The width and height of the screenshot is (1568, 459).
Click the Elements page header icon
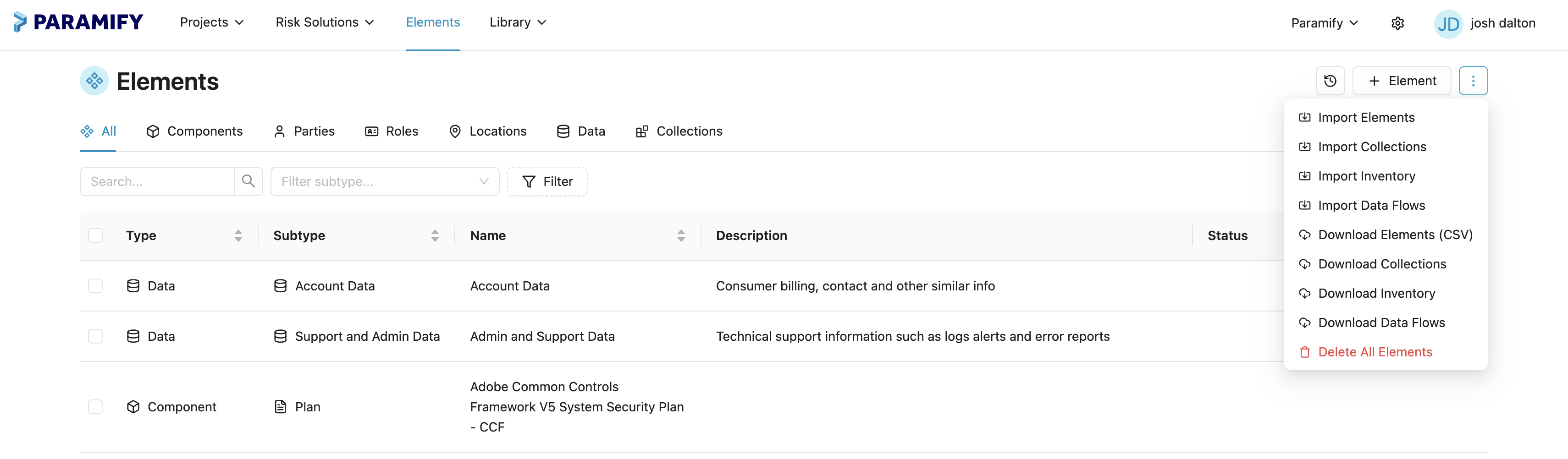pos(94,80)
